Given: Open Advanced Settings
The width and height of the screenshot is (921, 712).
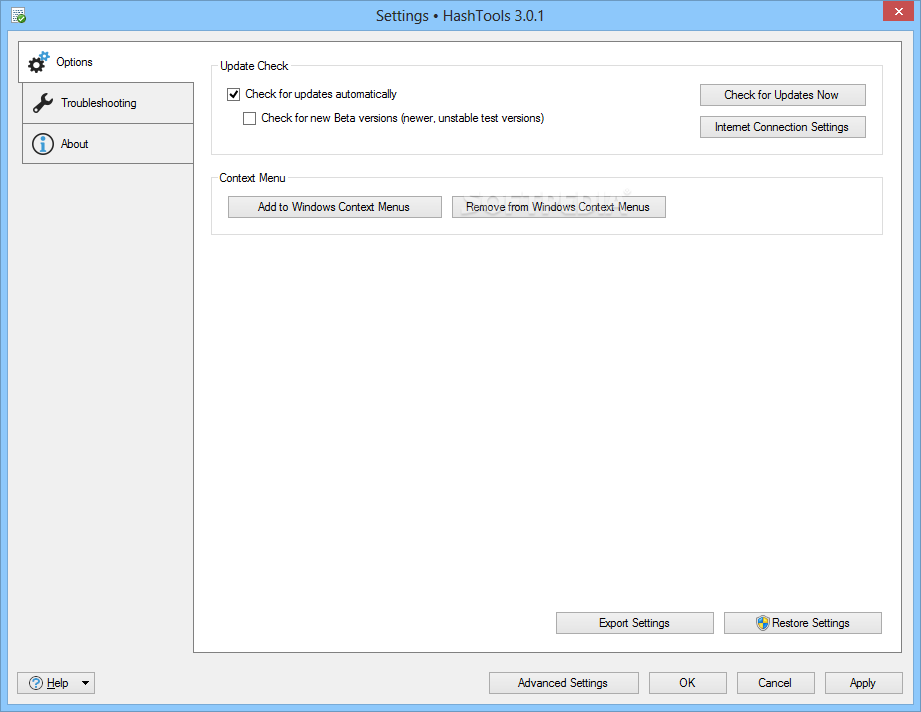Looking at the screenshot, I should (x=564, y=683).
